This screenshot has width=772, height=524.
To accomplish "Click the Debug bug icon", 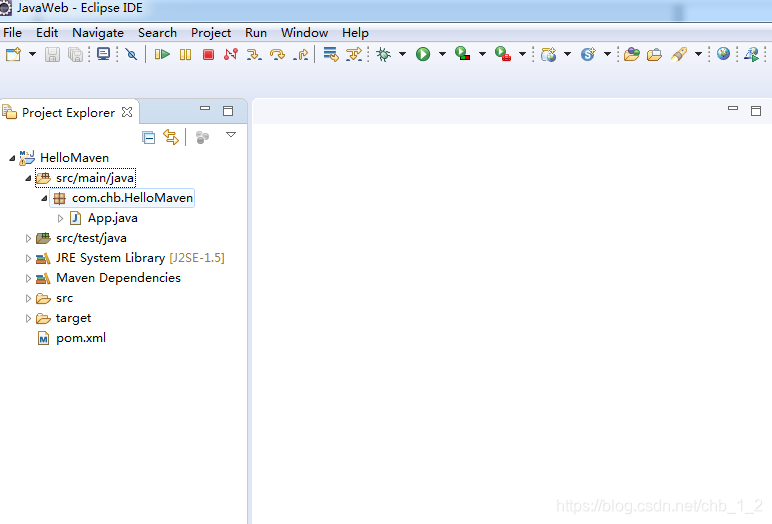I will pyautogui.click(x=384, y=54).
